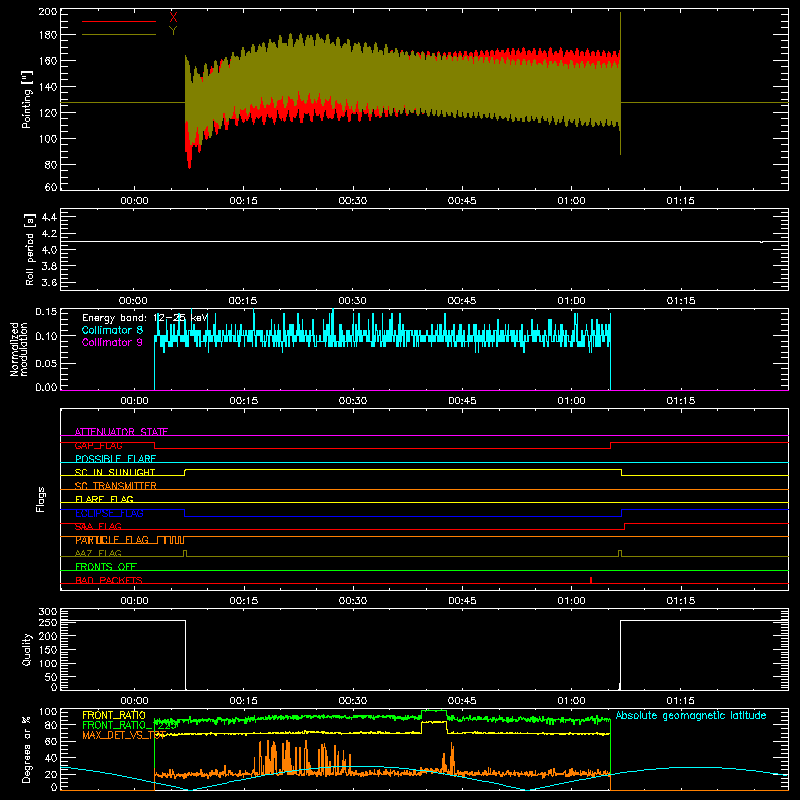This screenshot has height=800, width=800.
Task: Click the 00:45 tick under Normalized modulation plot
Action: pos(462,401)
